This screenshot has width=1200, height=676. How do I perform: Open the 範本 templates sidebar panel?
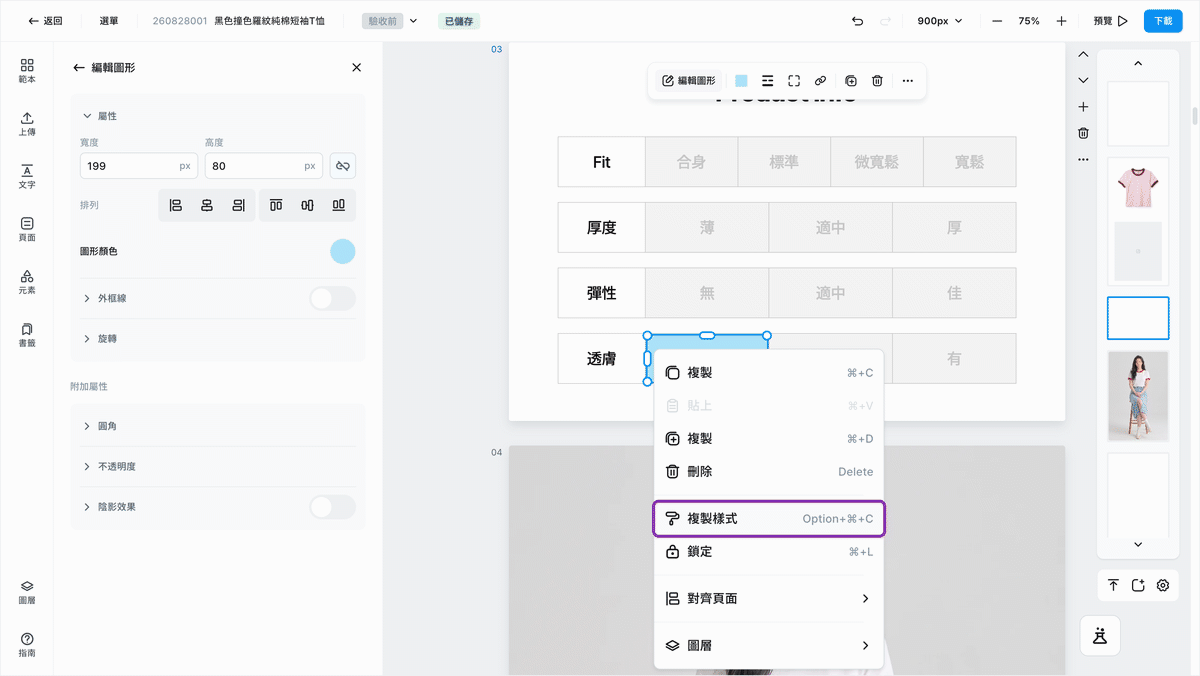click(x=27, y=70)
